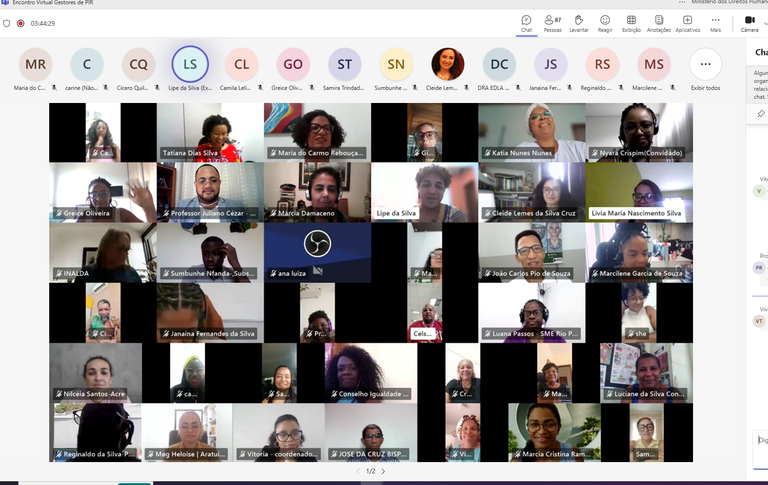Click the Exibir todos ellipsis button

coord(705,64)
